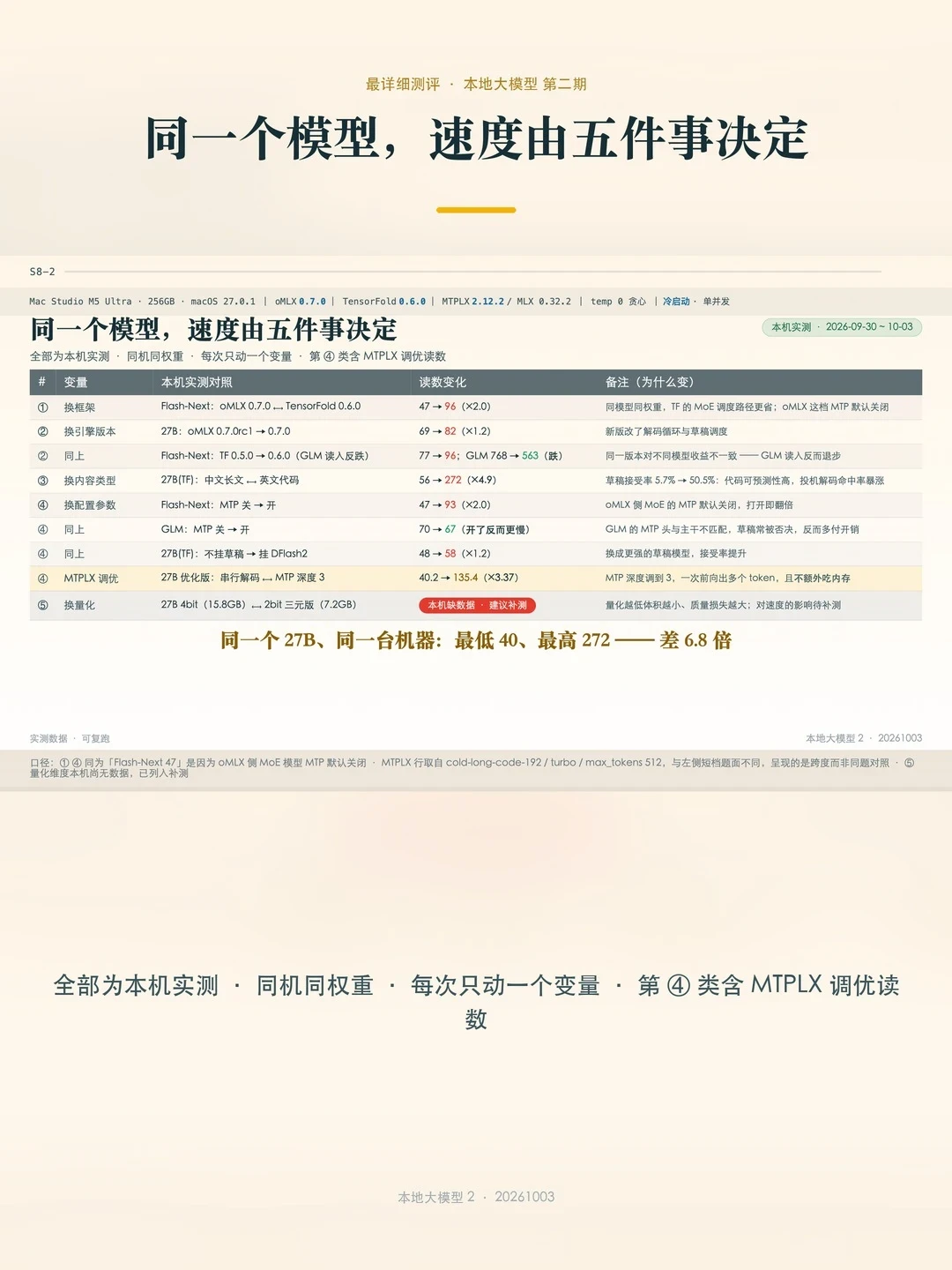
Task: Click the '40.2 → 135.4 (×3.37)' reading
Action: (x=469, y=578)
